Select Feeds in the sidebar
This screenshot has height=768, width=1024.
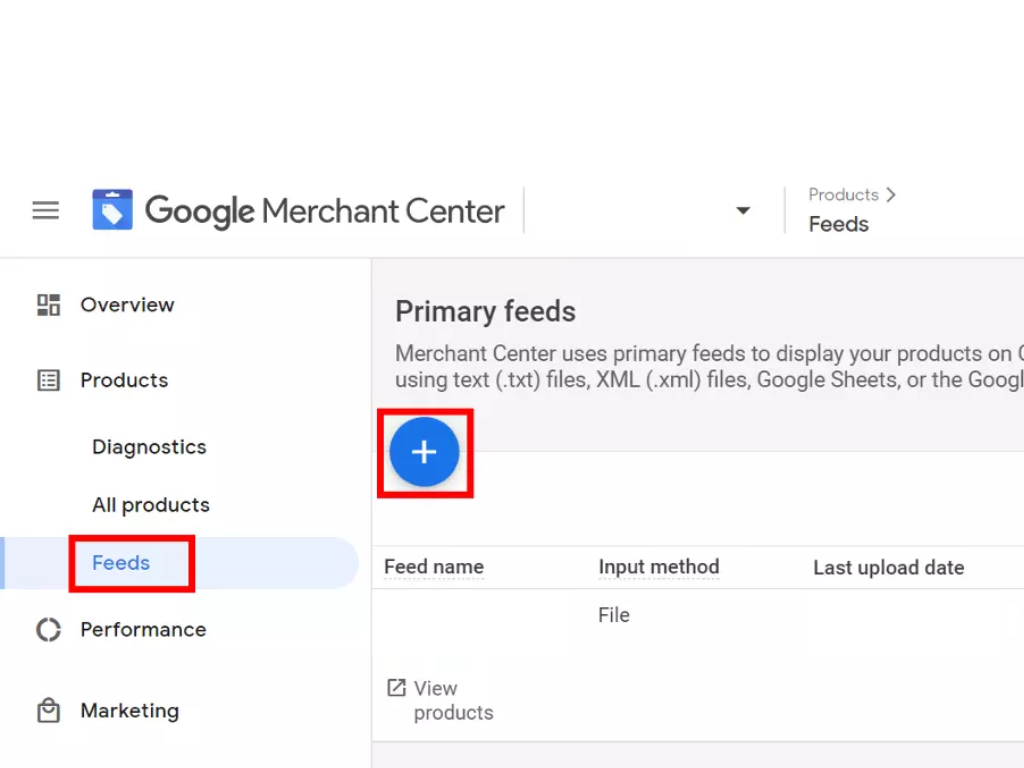(121, 563)
